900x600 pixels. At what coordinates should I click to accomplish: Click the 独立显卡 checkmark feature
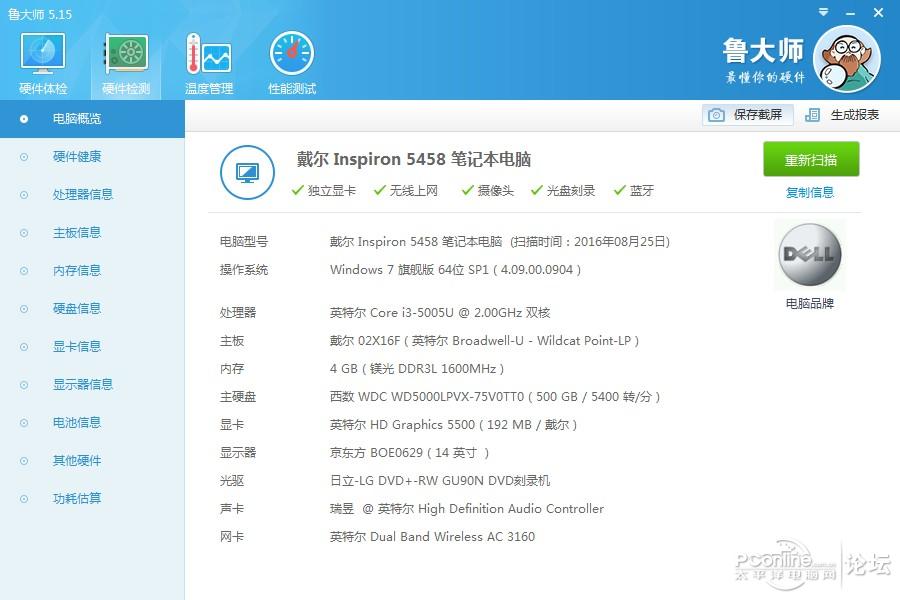coord(324,191)
